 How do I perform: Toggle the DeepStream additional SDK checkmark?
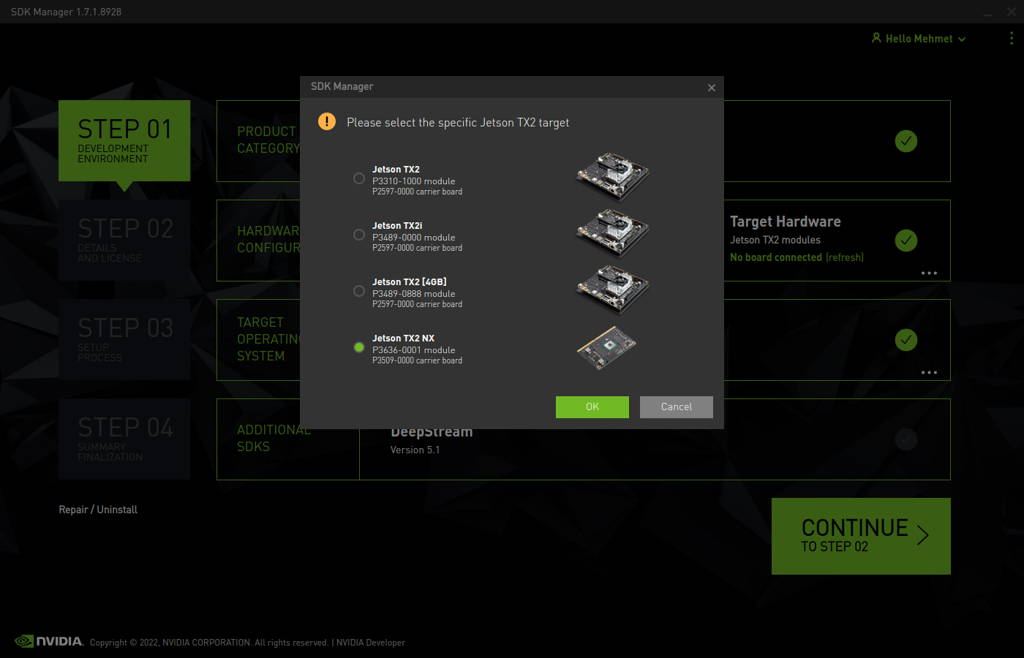click(x=906, y=439)
